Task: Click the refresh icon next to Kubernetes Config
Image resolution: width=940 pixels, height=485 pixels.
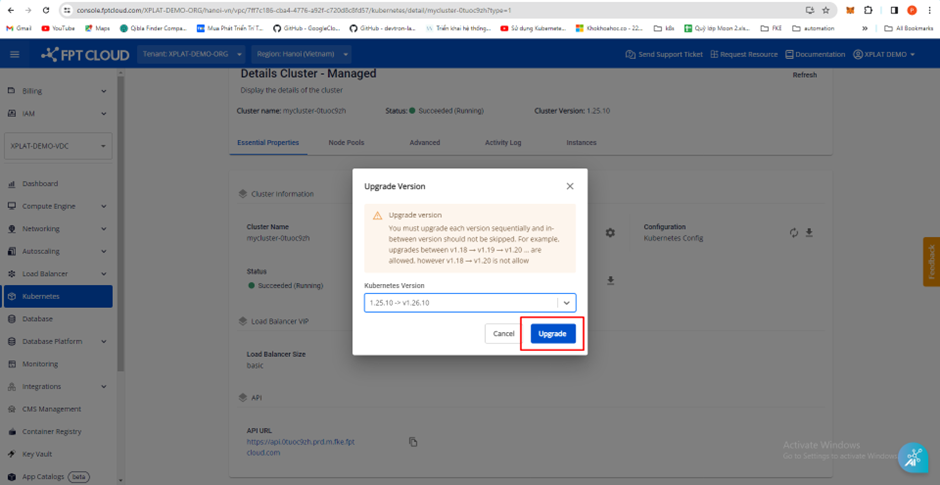Action: point(794,233)
